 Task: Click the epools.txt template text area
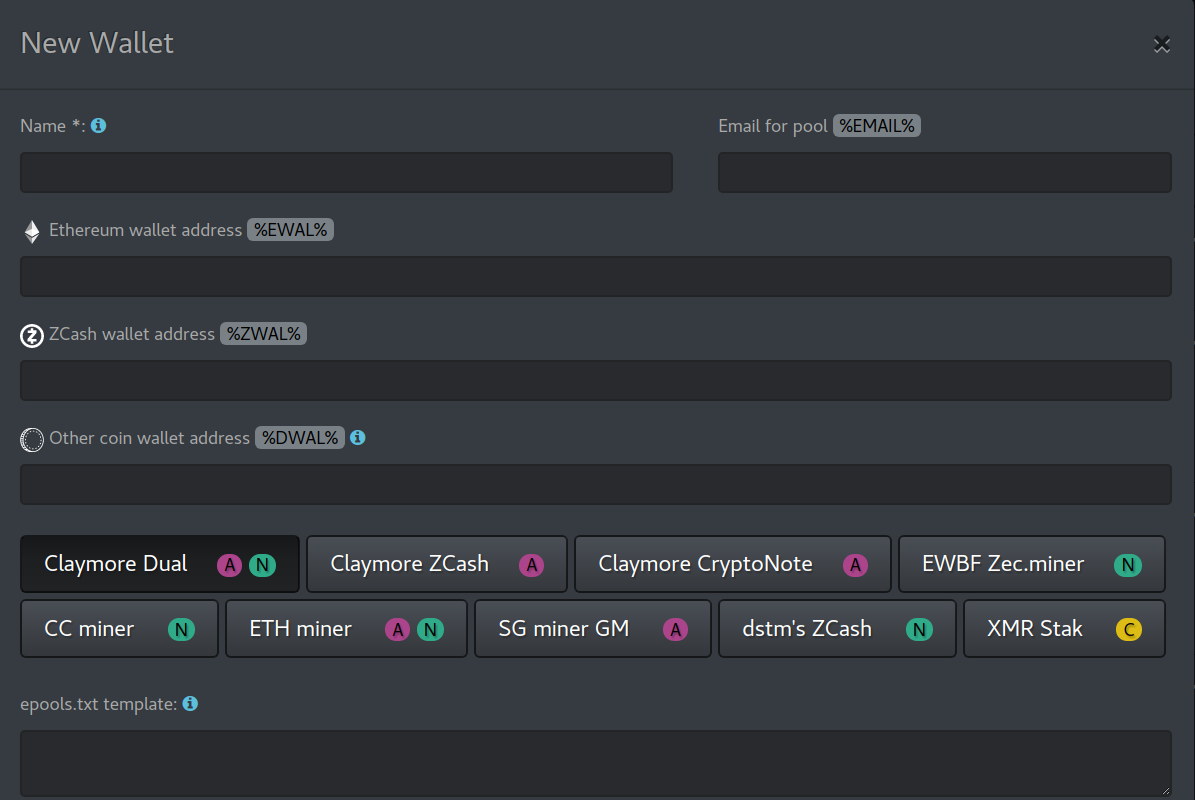click(x=596, y=764)
